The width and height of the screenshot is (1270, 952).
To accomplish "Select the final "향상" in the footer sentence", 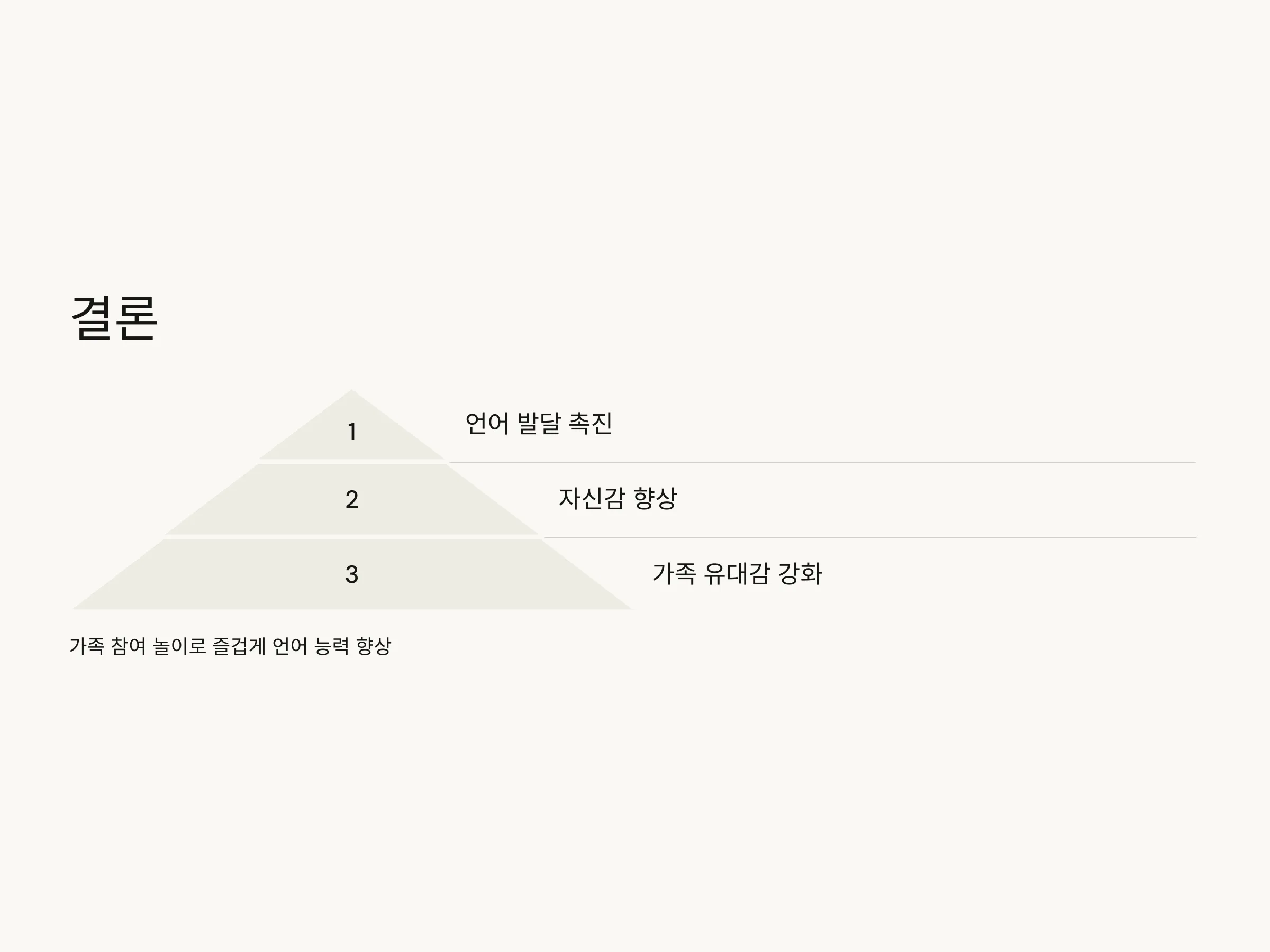I will pos(373,646).
